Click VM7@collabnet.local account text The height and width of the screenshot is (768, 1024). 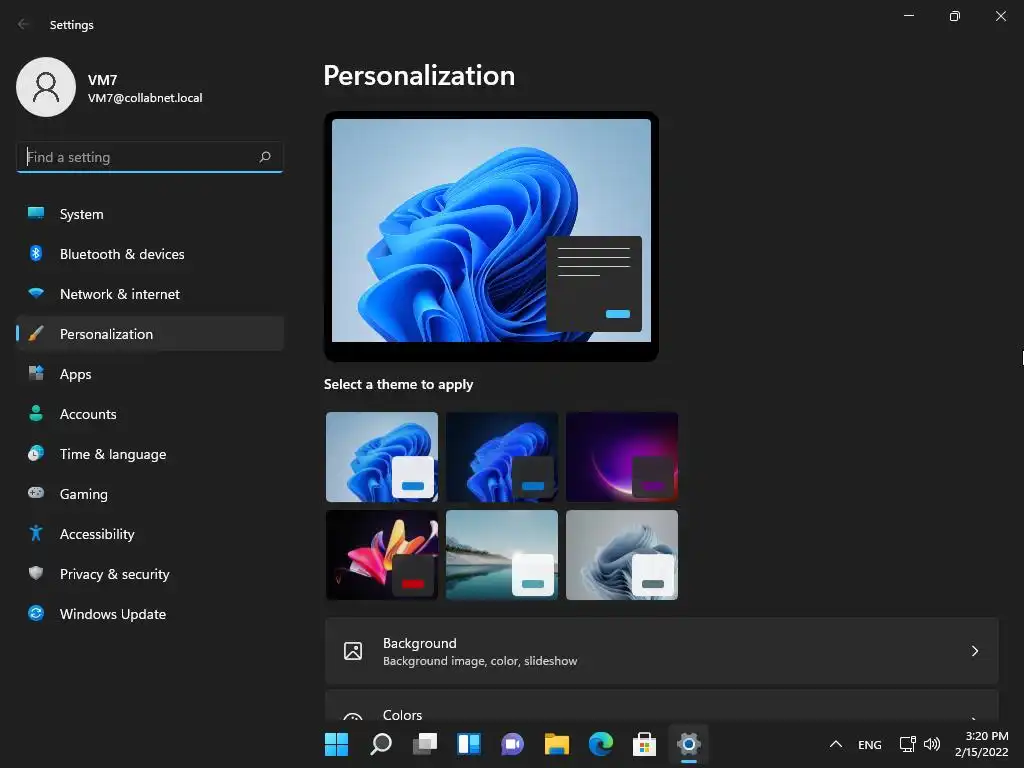pos(145,98)
